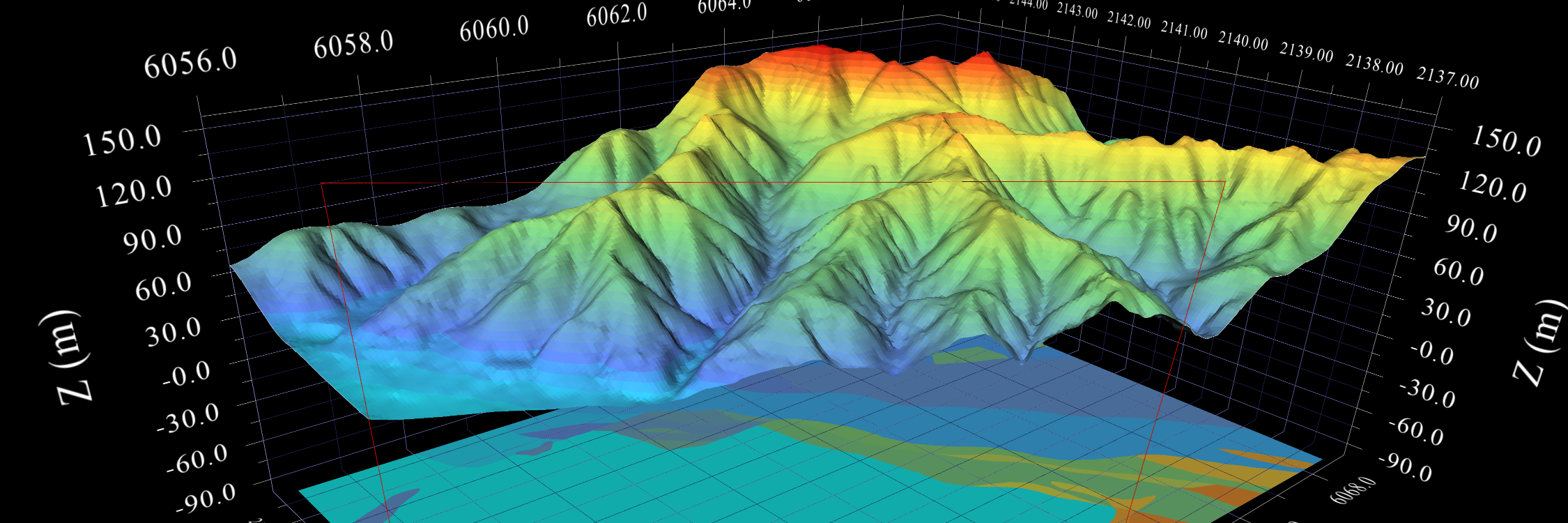
Task: Click the 2142.00 axis tick label
Action: [1129, 20]
